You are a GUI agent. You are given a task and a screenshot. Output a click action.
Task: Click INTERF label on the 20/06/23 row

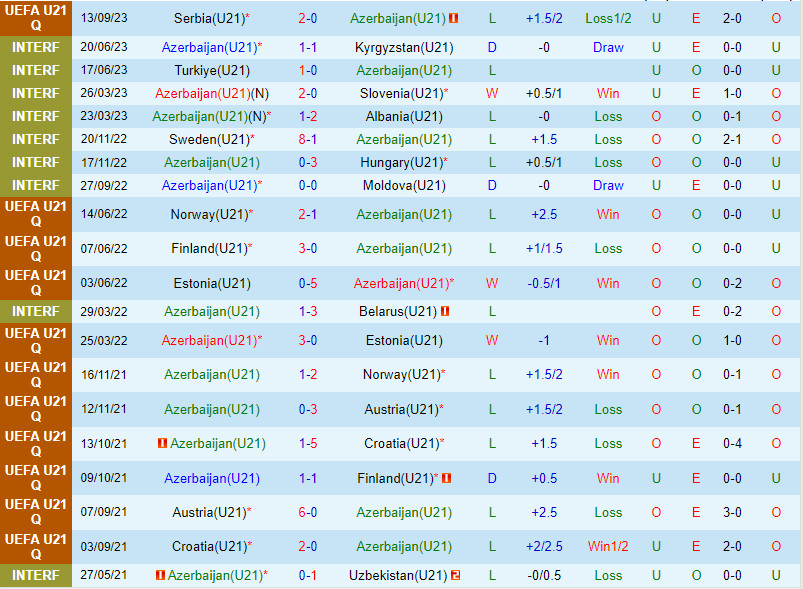pyautogui.click(x=36, y=47)
